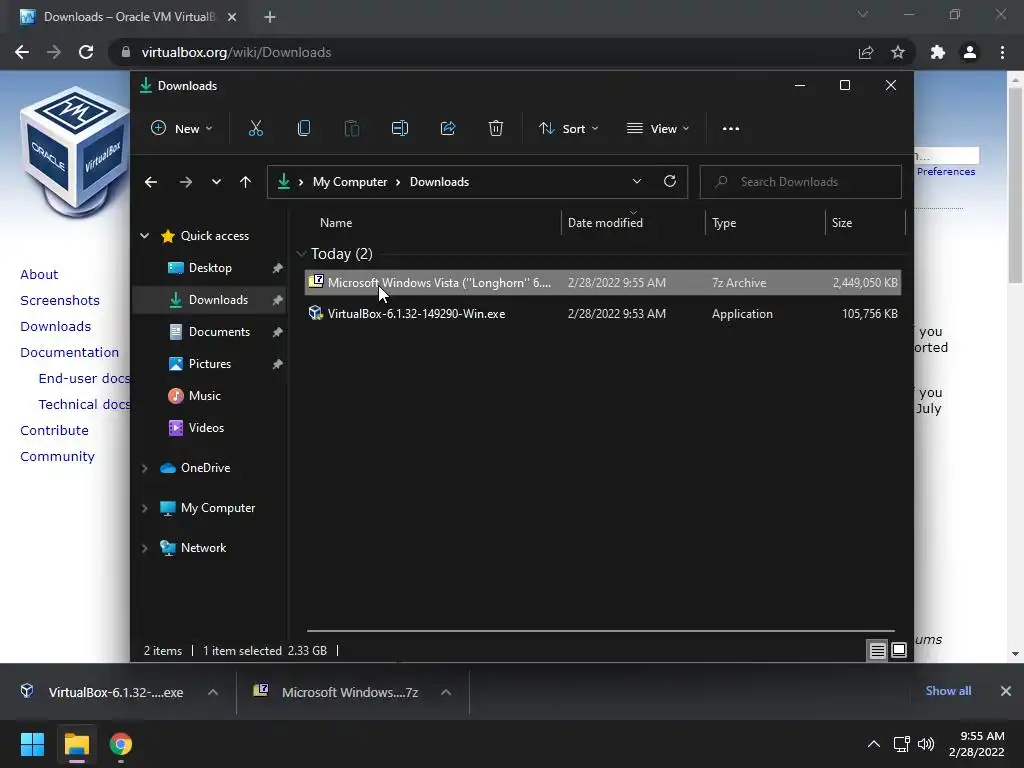This screenshot has width=1024, height=768.
Task: Click the Cut scissors icon in Explorer toolbar
Action: click(x=255, y=128)
